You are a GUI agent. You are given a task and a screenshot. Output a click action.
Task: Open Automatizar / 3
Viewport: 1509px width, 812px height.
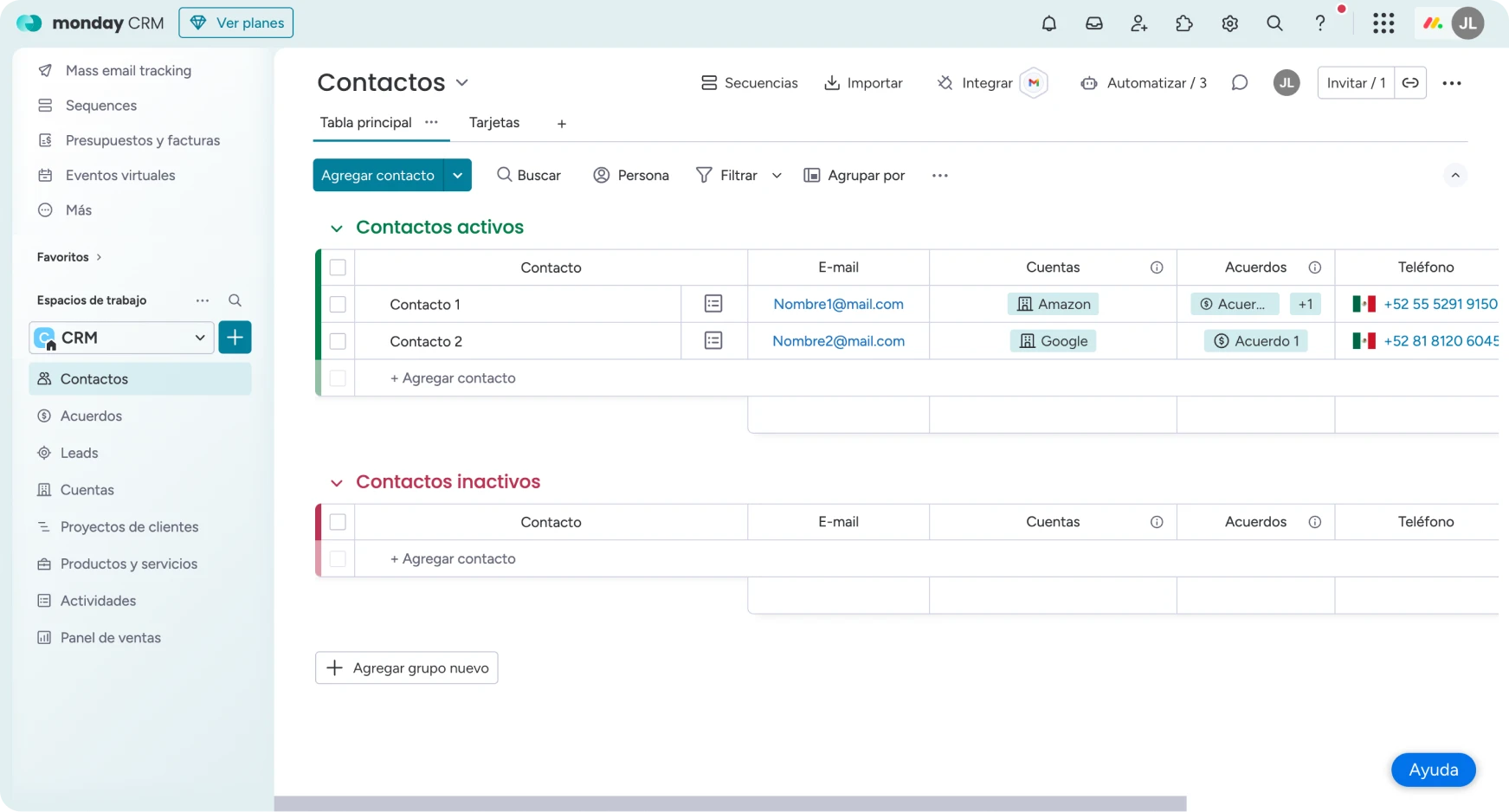(x=1144, y=83)
